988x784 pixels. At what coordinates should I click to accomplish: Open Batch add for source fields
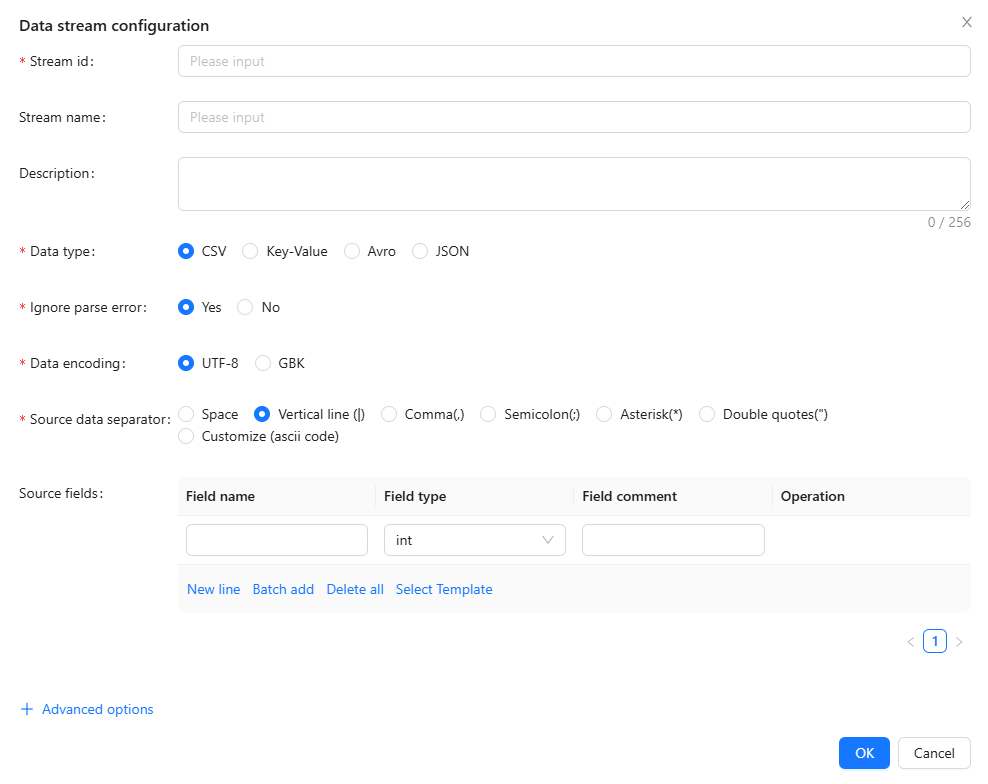283,589
